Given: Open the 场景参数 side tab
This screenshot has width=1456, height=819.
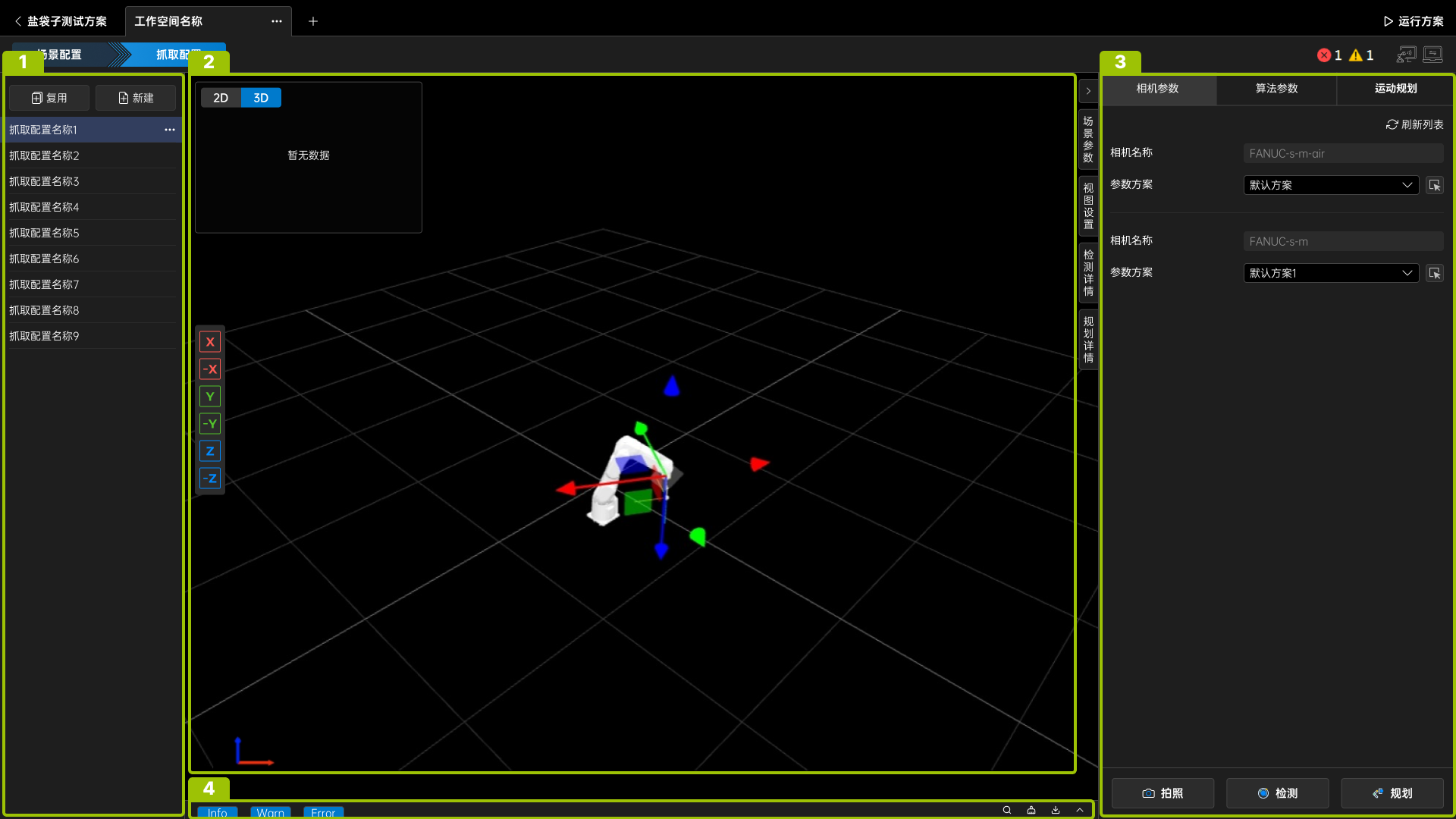Looking at the screenshot, I should click(x=1088, y=140).
